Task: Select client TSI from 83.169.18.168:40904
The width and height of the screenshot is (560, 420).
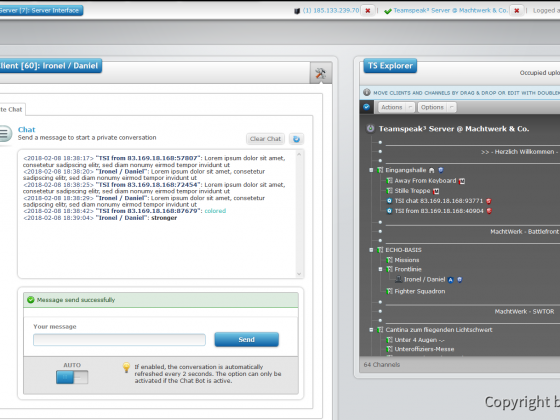Action: [439, 211]
